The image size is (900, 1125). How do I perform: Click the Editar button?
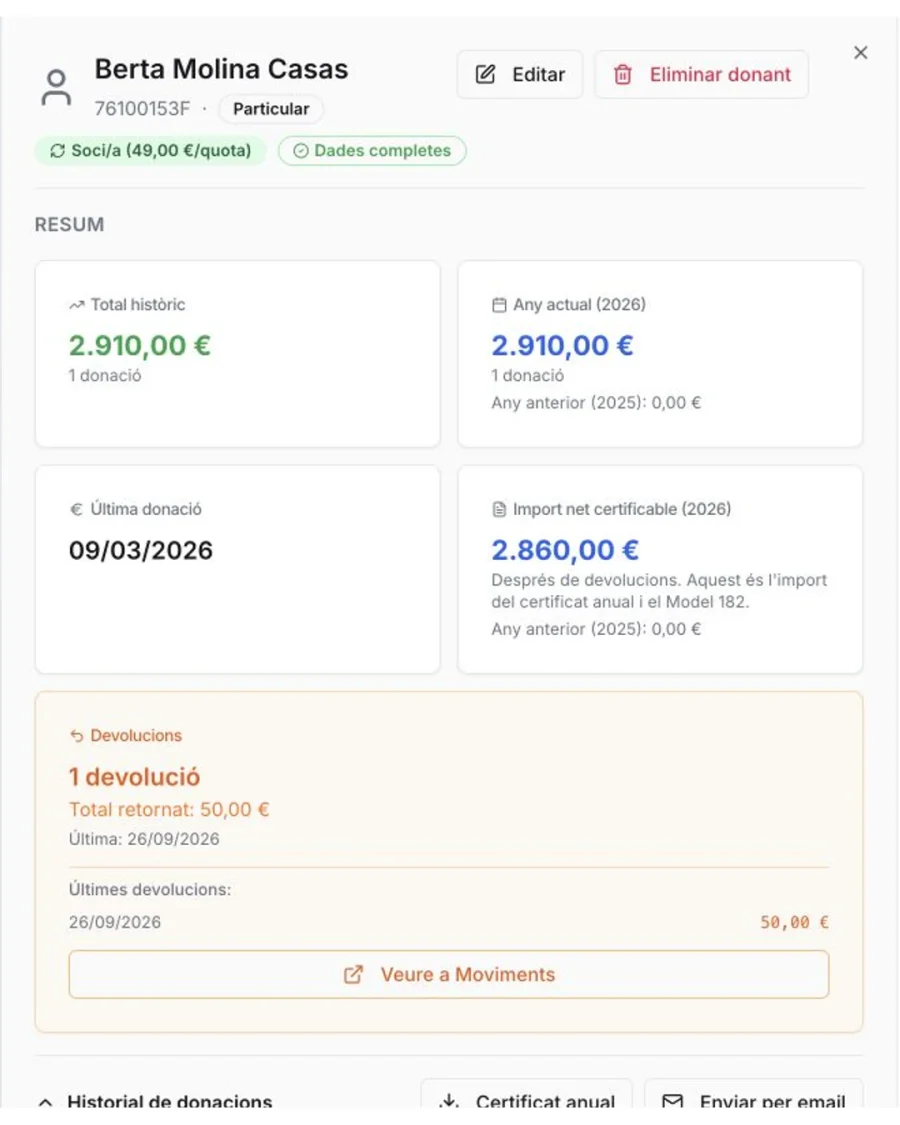tap(520, 74)
